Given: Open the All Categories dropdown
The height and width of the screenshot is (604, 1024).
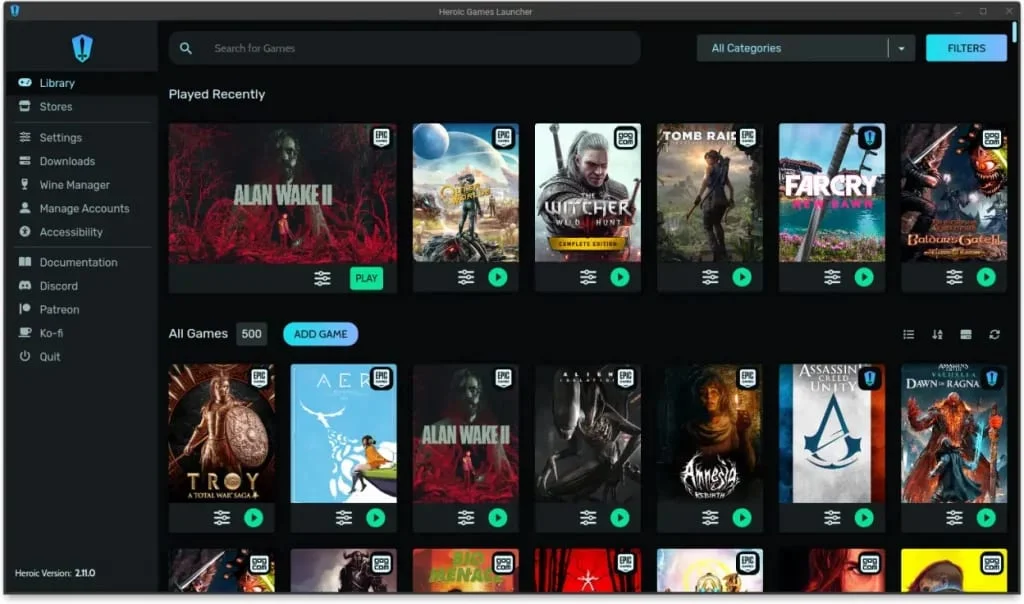Looking at the screenshot, I should [805, 48].
